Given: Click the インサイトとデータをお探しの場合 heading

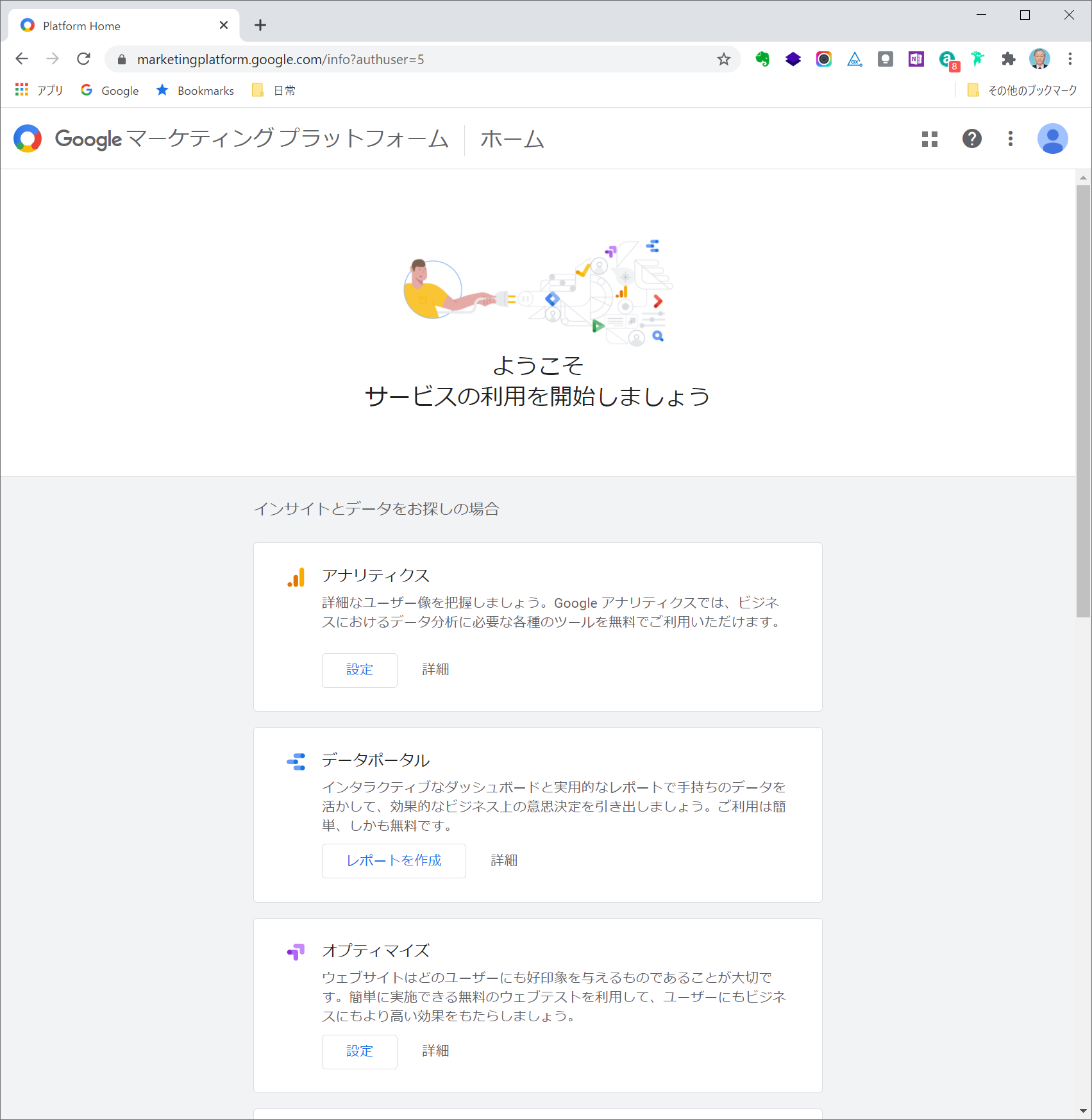Looking at the screenshot, I should tap(376, 509).
